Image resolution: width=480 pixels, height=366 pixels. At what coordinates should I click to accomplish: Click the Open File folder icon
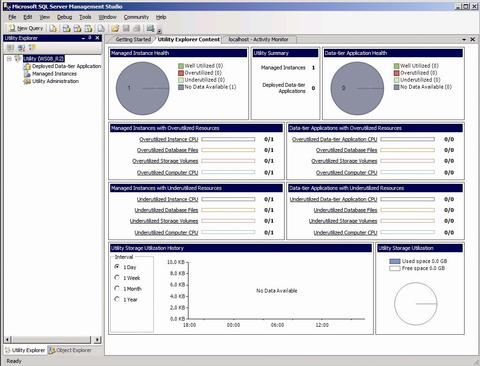pos(115,28)
